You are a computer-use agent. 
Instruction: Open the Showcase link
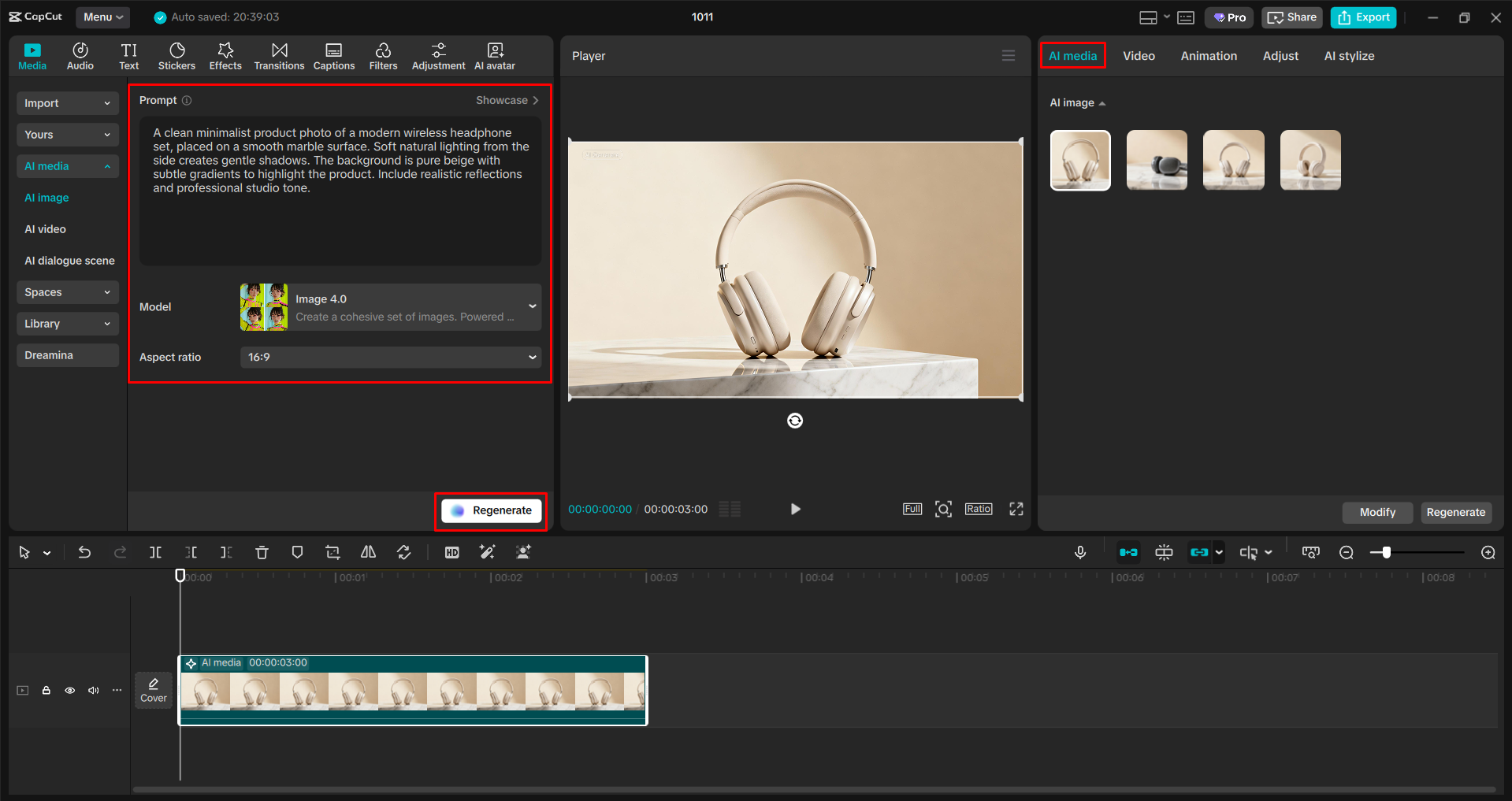coord(506,100)
